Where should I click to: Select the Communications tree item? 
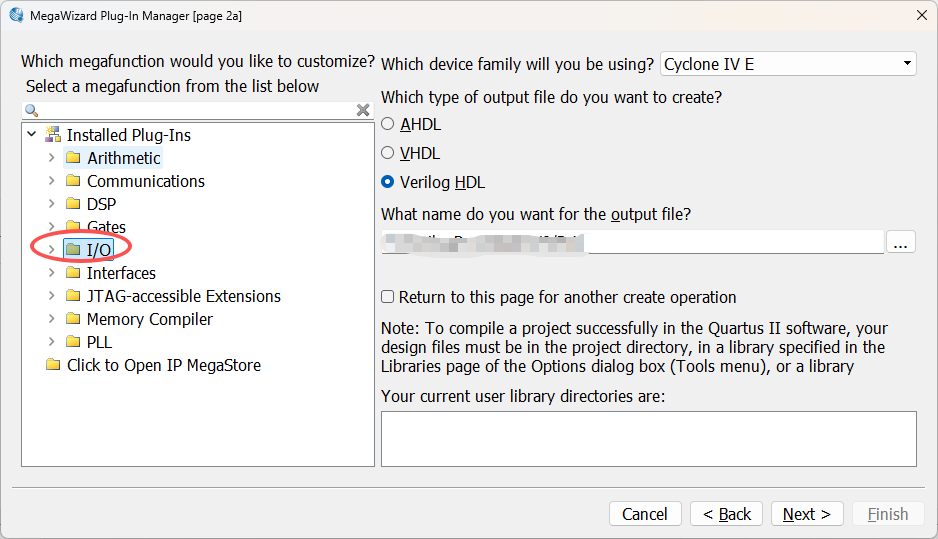[146, 181]
